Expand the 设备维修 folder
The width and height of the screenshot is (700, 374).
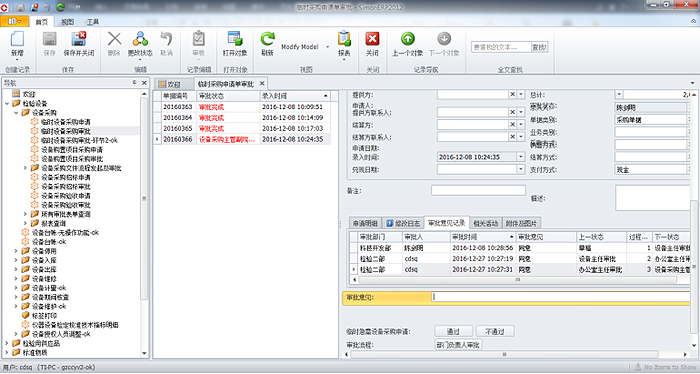click(17, 278)
